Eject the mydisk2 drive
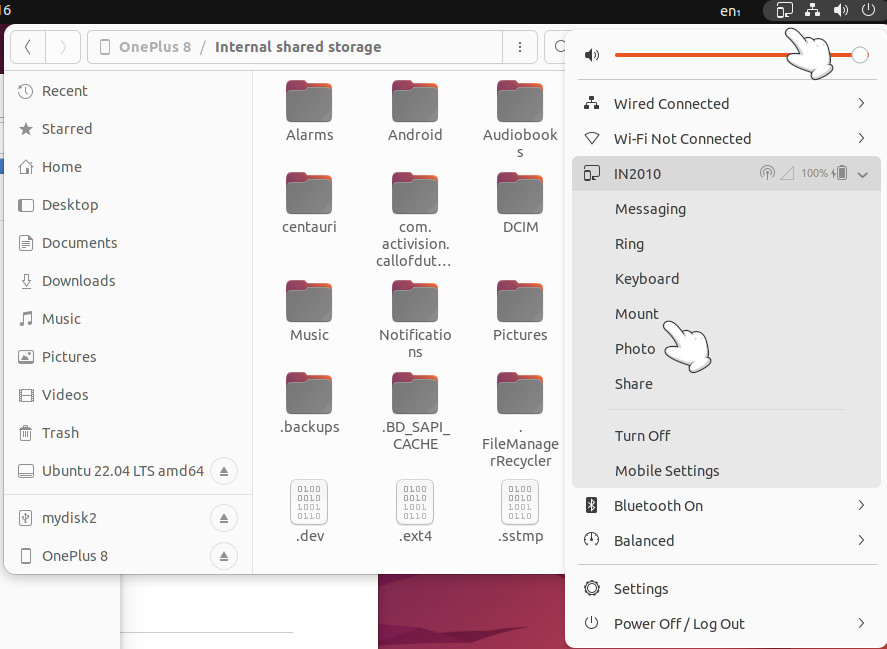This screenshot has width=887, height=649. [224, 518]
